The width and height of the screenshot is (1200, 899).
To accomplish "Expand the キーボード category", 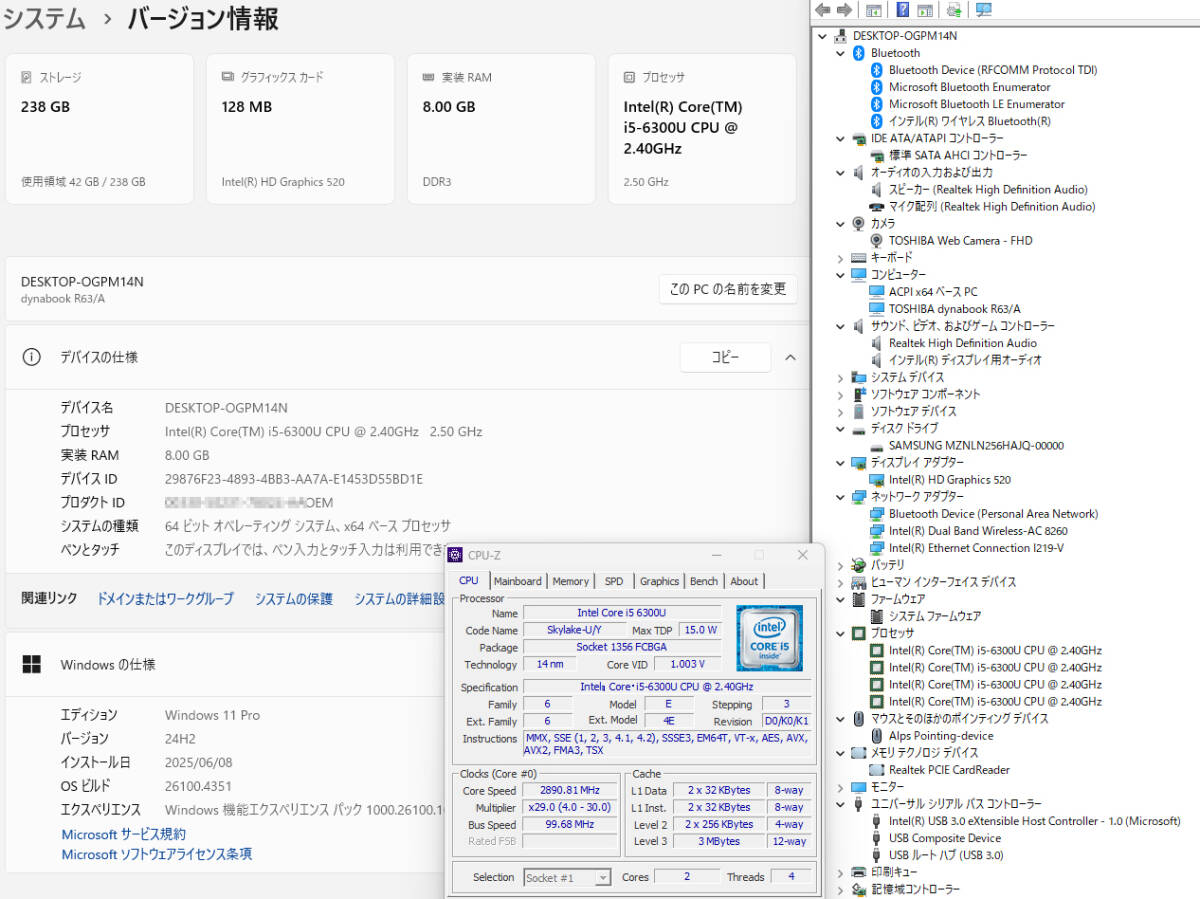I will pos(841,258).
